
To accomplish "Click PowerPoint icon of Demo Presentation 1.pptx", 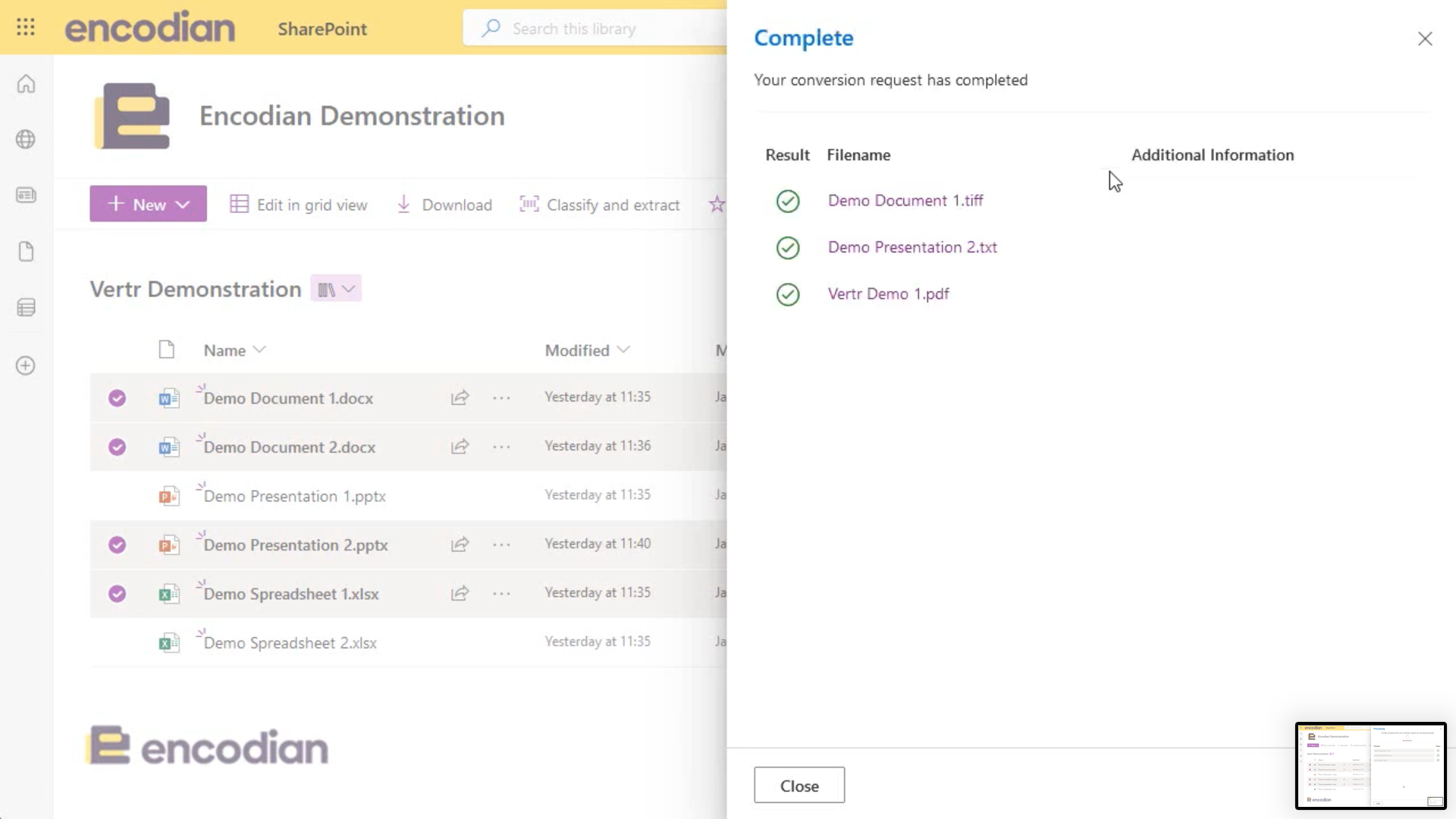I will (x=168, y=496).
